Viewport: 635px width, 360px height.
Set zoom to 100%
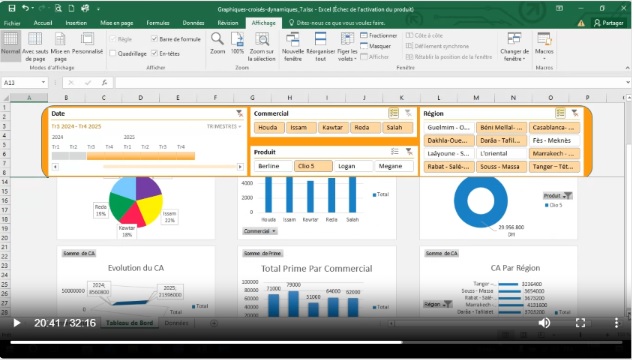[x=237, y=44]
